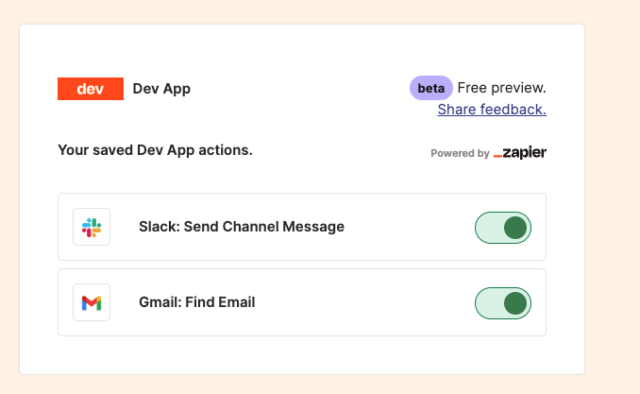Click the orange underscore in the Zapier logo
Screen dimensions: 640x394
point(498,156)
